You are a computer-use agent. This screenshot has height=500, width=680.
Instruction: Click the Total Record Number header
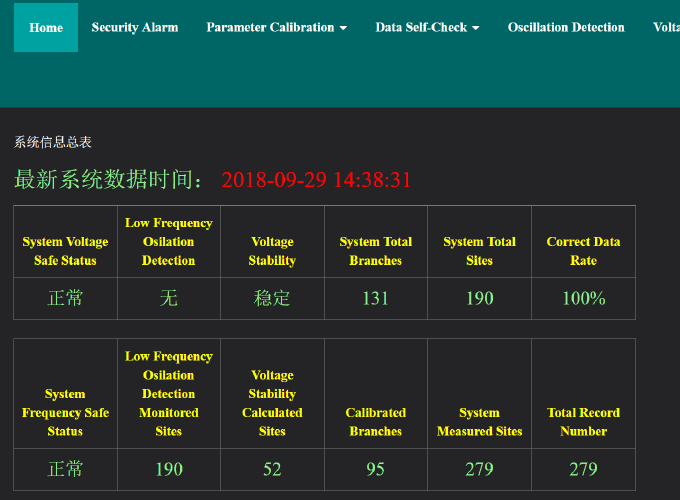click(583, 422)
